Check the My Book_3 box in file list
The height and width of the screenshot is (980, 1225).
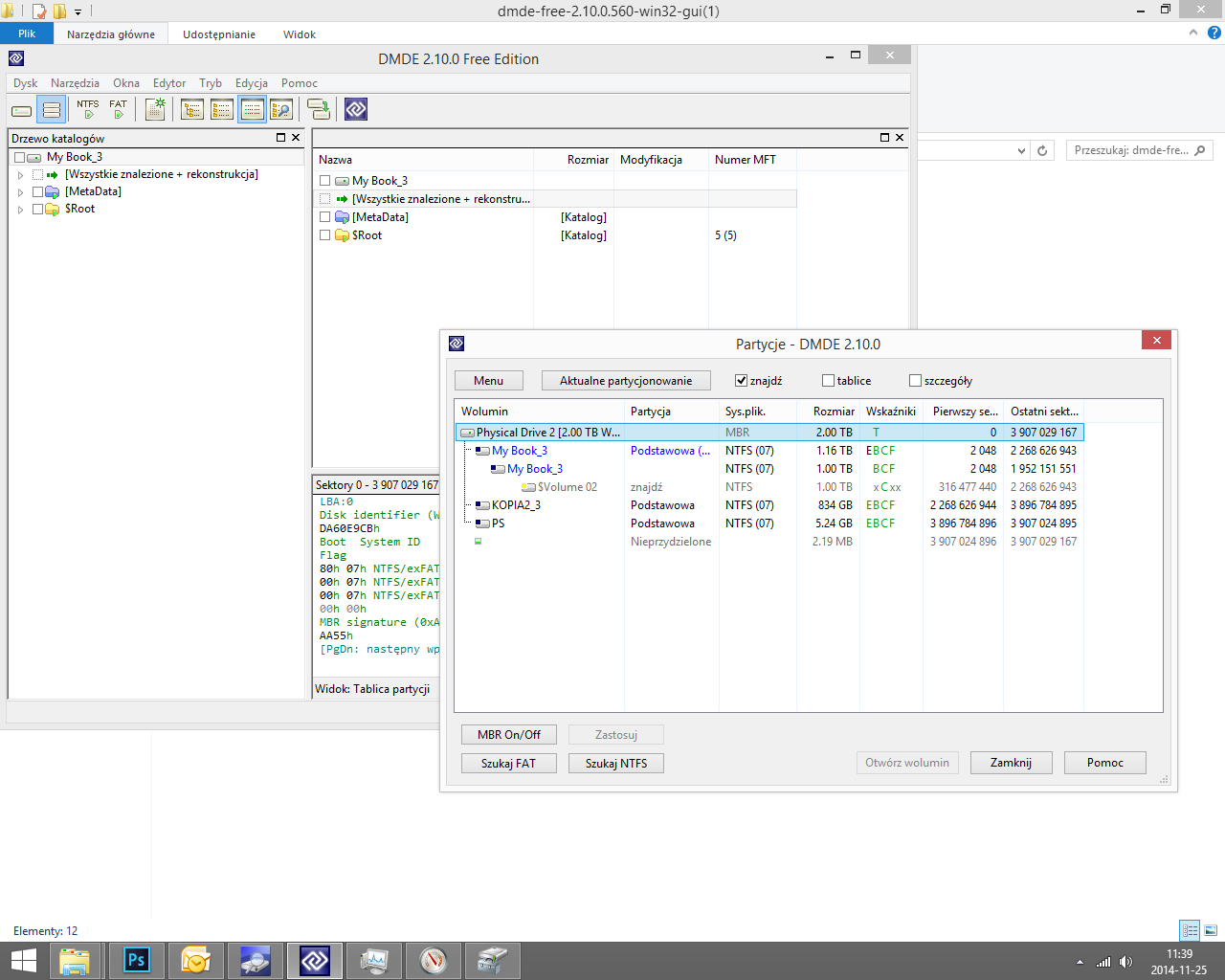[x=324, y=181]
